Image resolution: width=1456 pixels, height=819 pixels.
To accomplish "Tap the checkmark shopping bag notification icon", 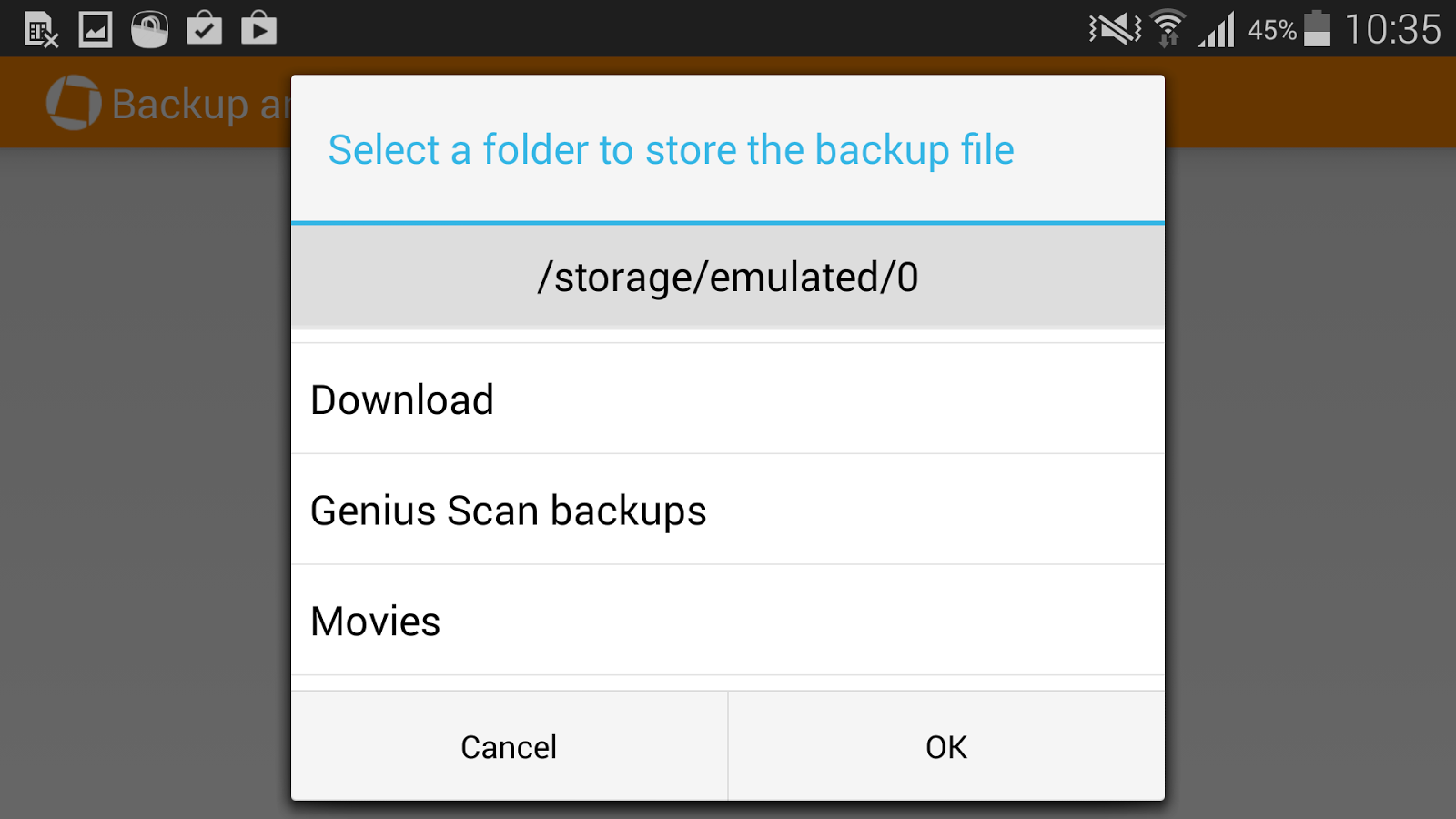I will [204, 28].
